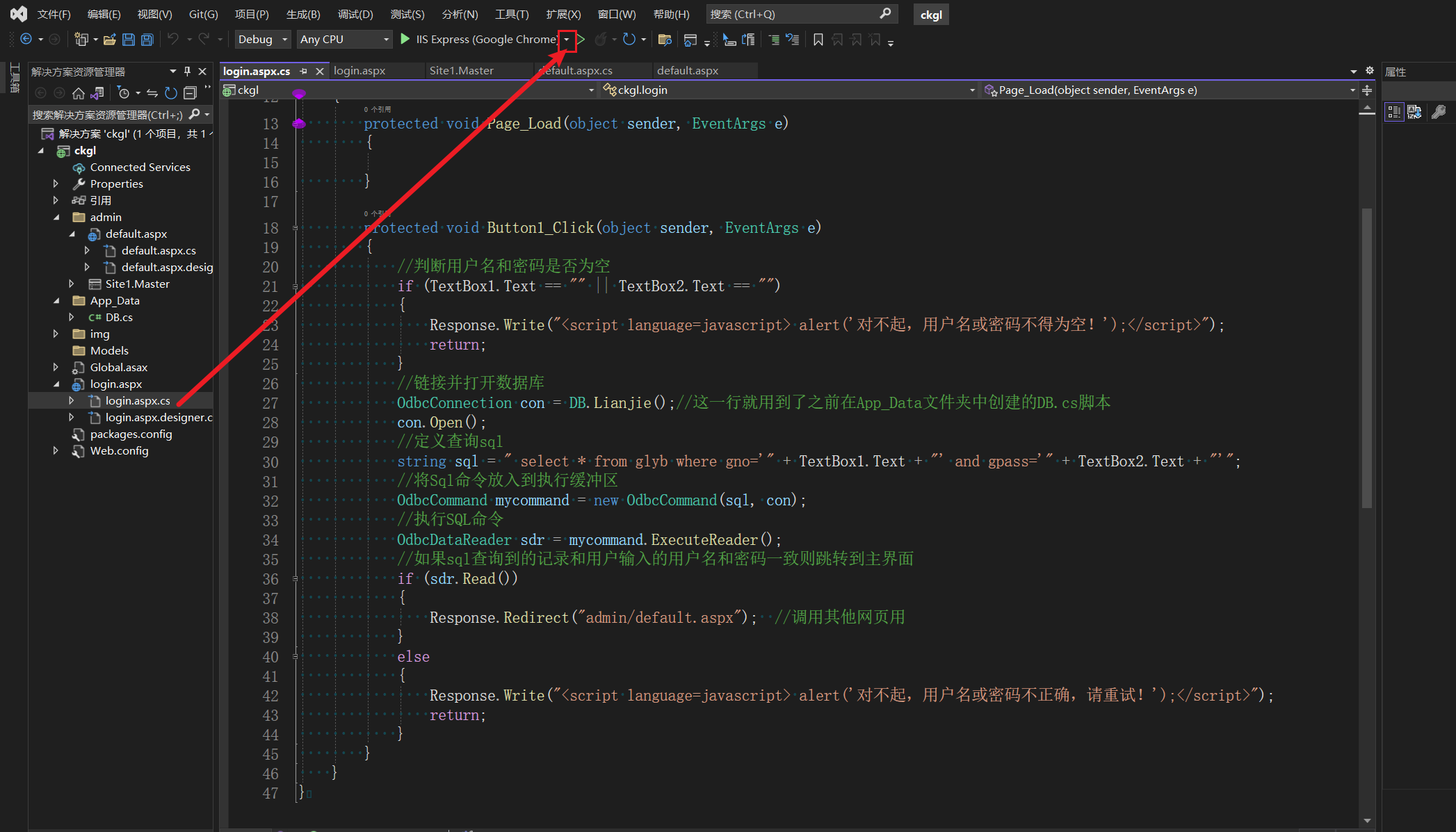Expand the admin folder in Solution Explorer
This screenshot has height=832, width=1456.
[x=56, y=218]
